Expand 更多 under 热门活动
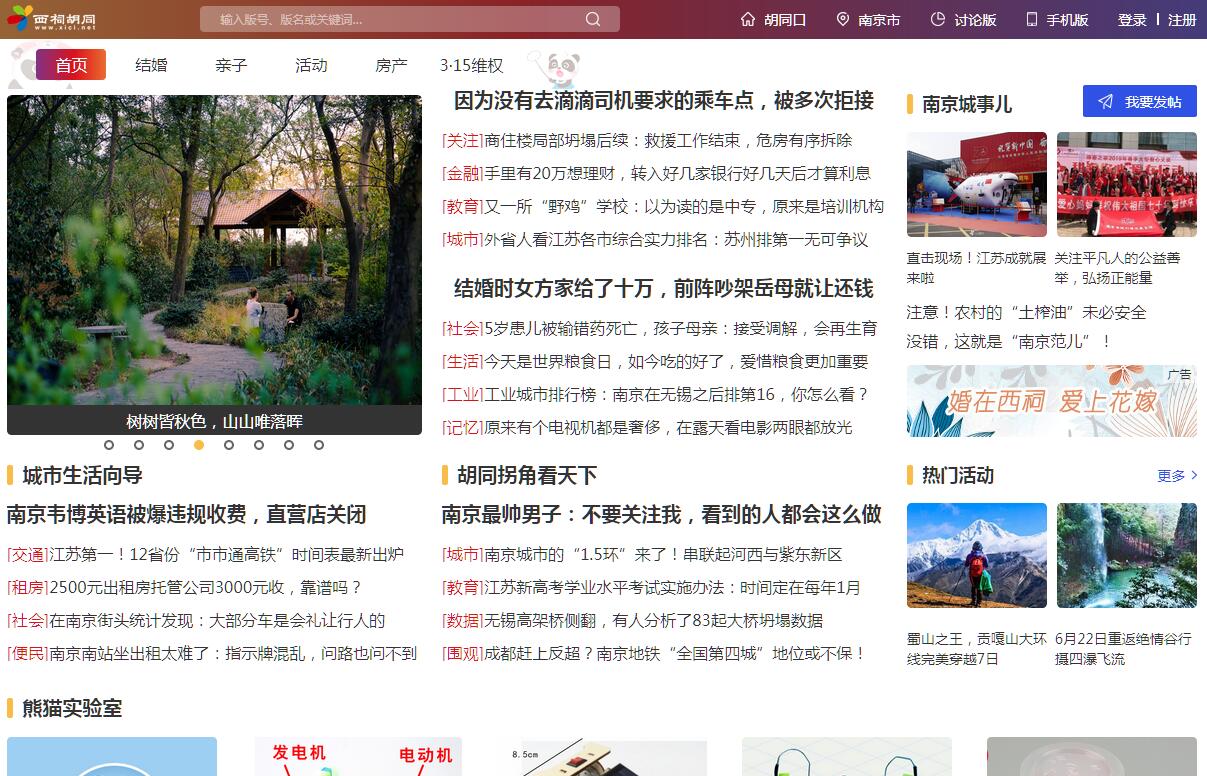Image resolution: width=1207 pixels, height=776 pixels. coord(1176,476)
